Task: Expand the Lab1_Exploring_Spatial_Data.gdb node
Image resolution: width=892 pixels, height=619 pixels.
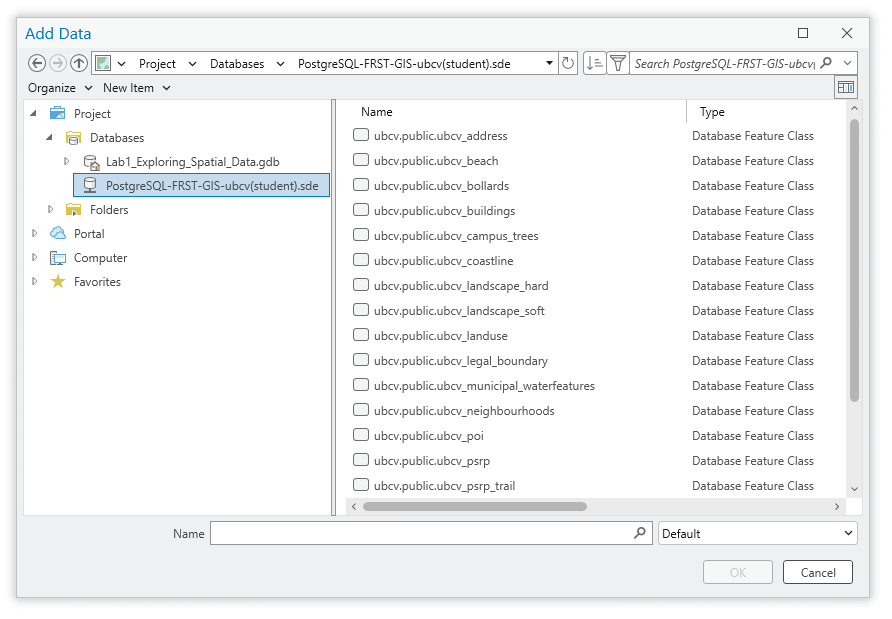Action: click(66, 162)
